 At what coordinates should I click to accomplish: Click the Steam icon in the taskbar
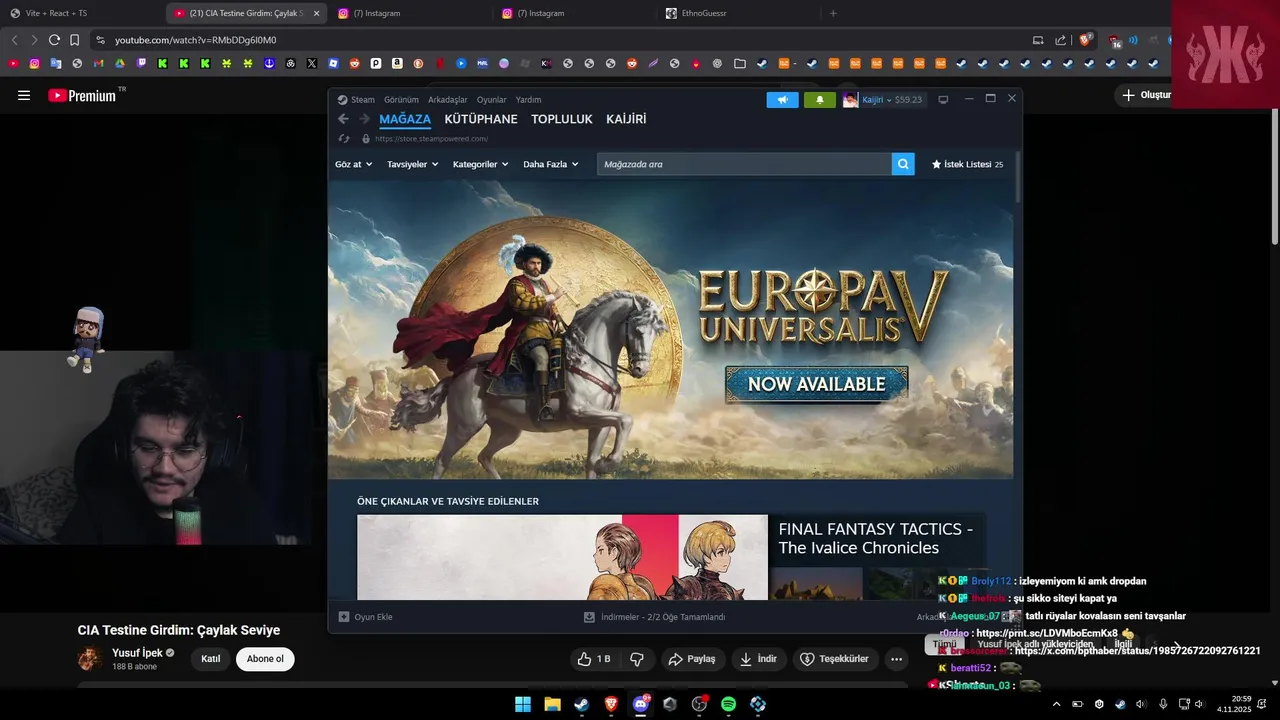(581, 704)
